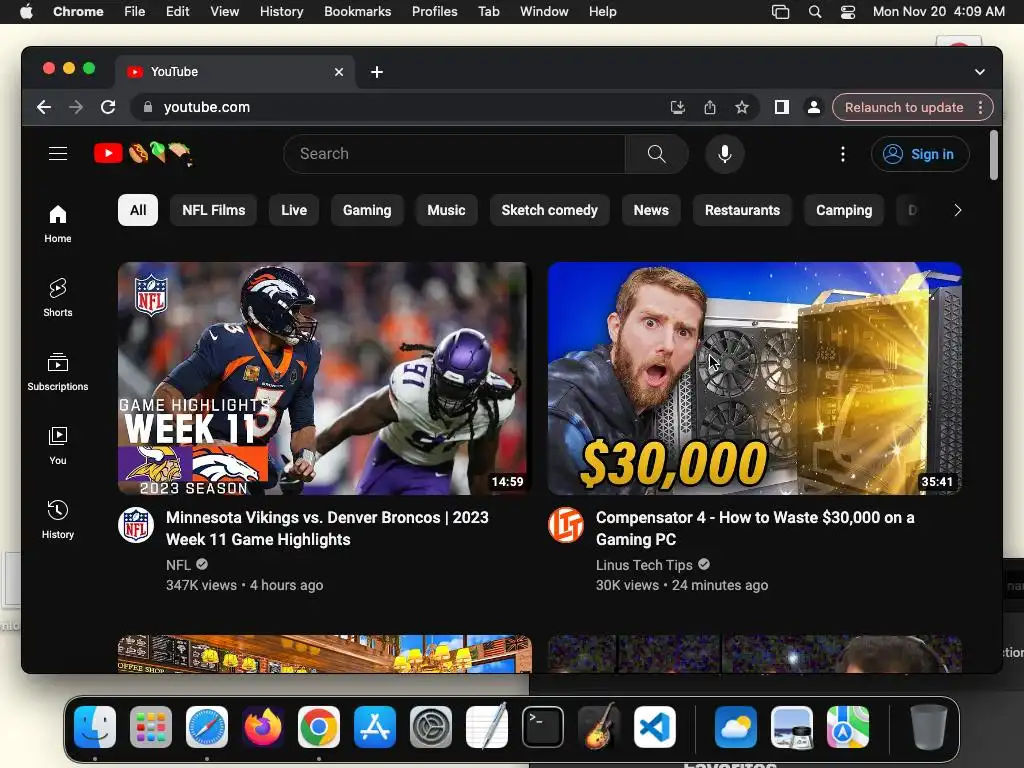Image resolution: width=1024 pixels, height=768 pixels.
Task: Open History in the sidebar
Action: tap(57, 519)
